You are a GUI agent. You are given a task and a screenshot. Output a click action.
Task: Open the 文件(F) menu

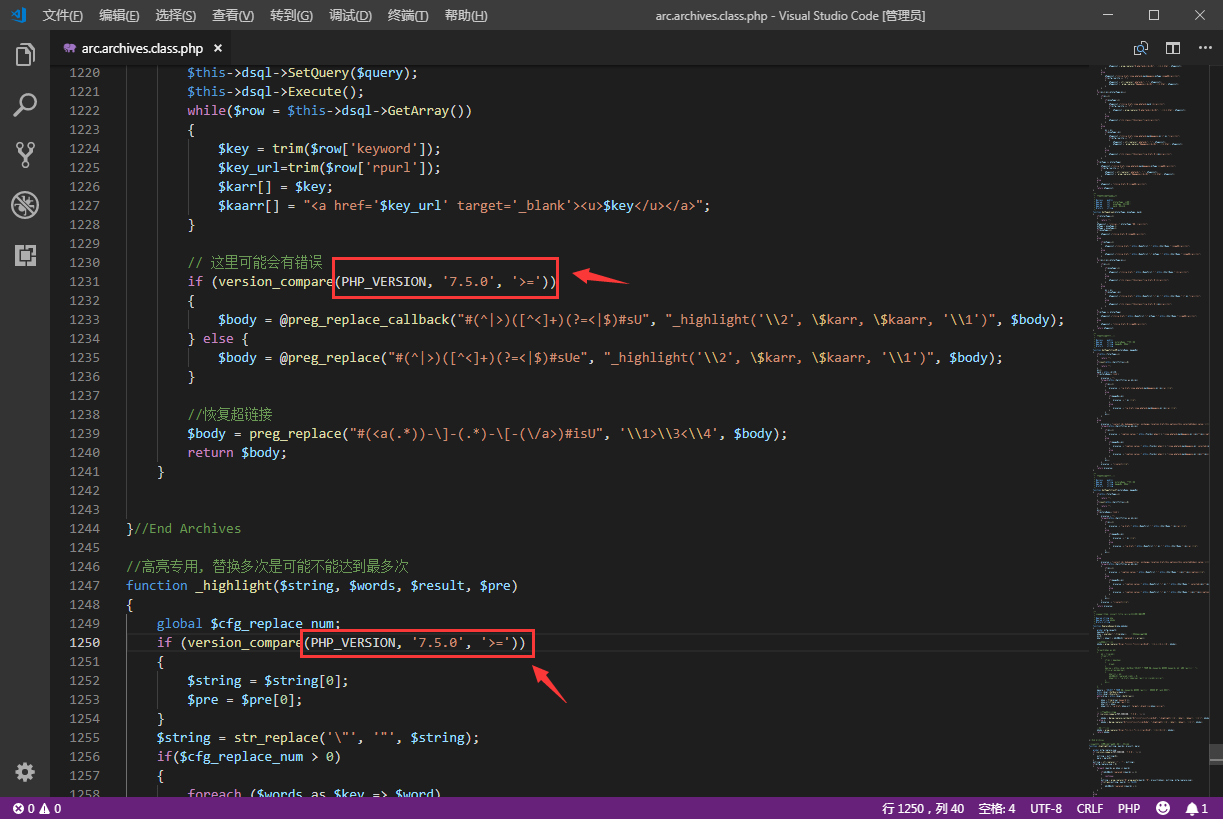pos(63,15)
